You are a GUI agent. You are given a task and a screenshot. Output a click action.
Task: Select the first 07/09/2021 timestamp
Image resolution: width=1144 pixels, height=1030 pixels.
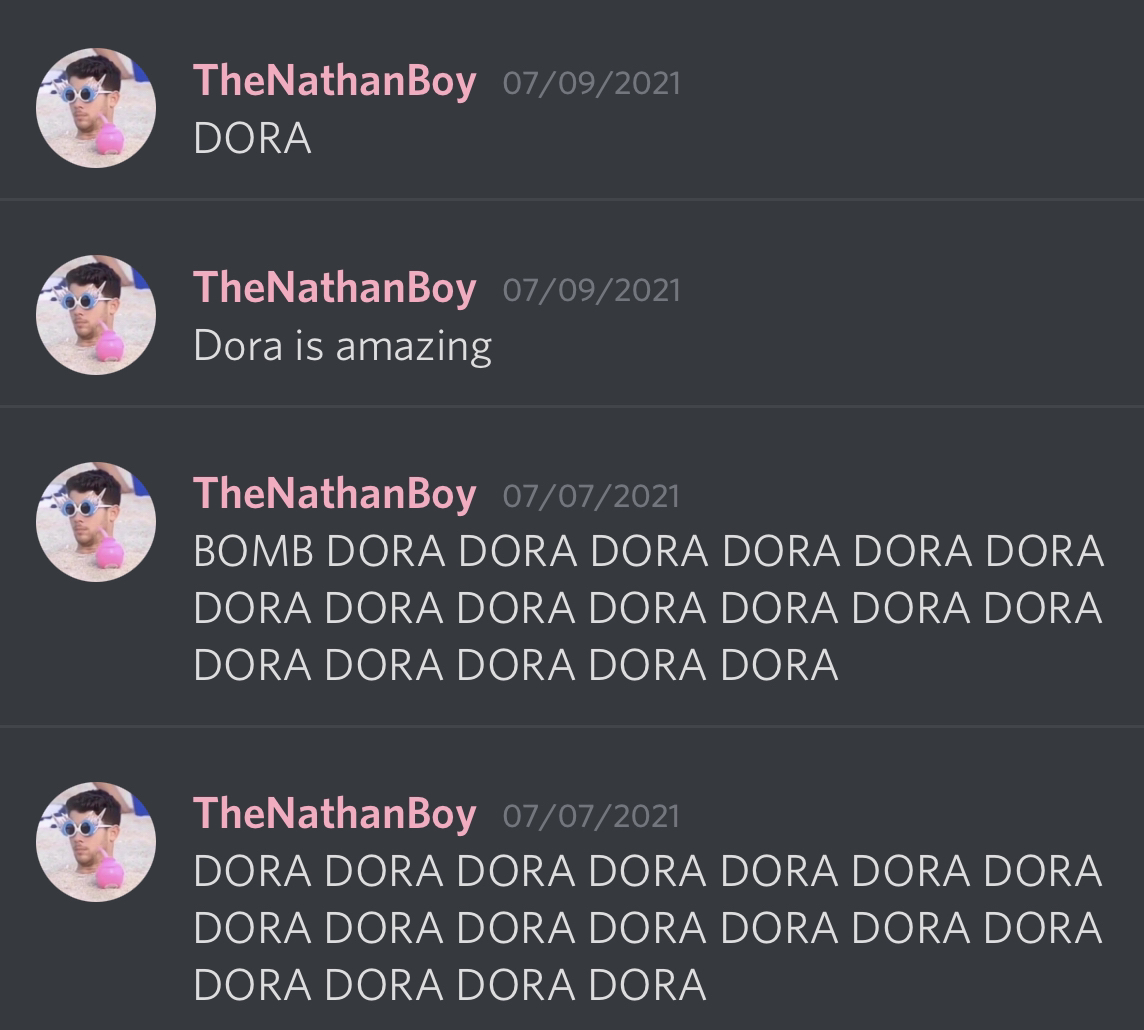pos(591,83)
